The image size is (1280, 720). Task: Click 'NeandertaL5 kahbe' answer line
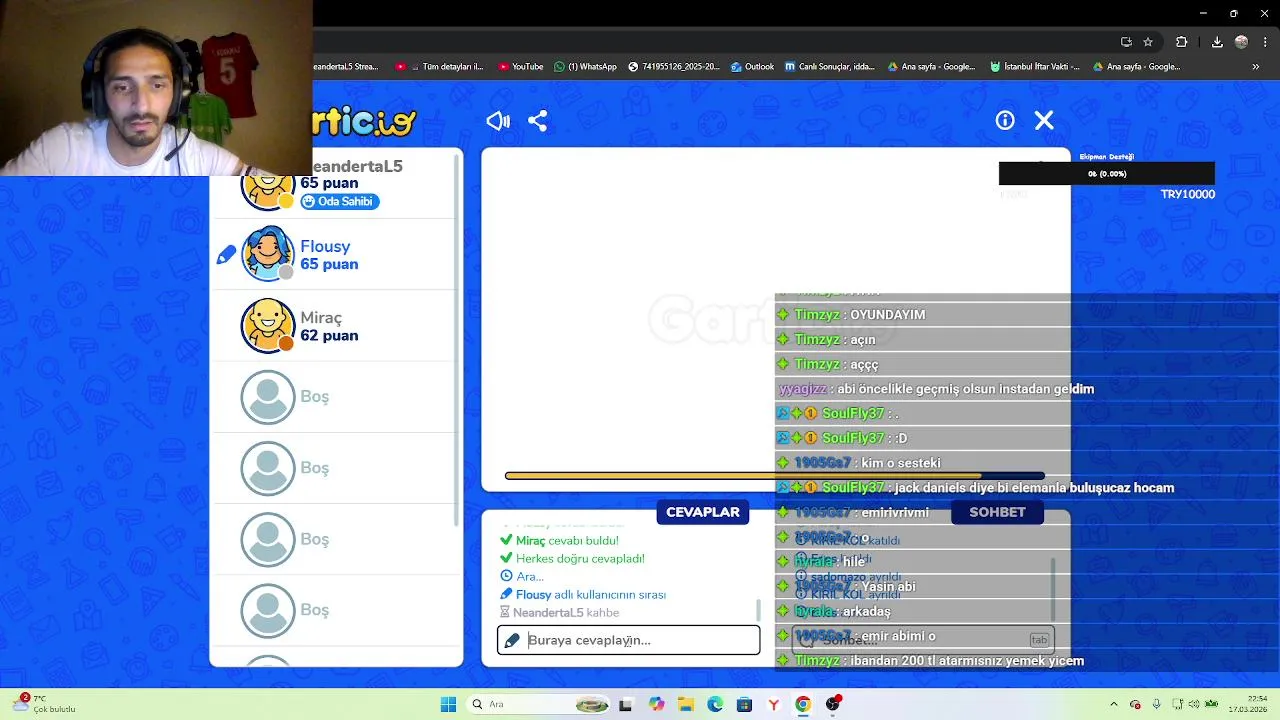tap(559, 613)
